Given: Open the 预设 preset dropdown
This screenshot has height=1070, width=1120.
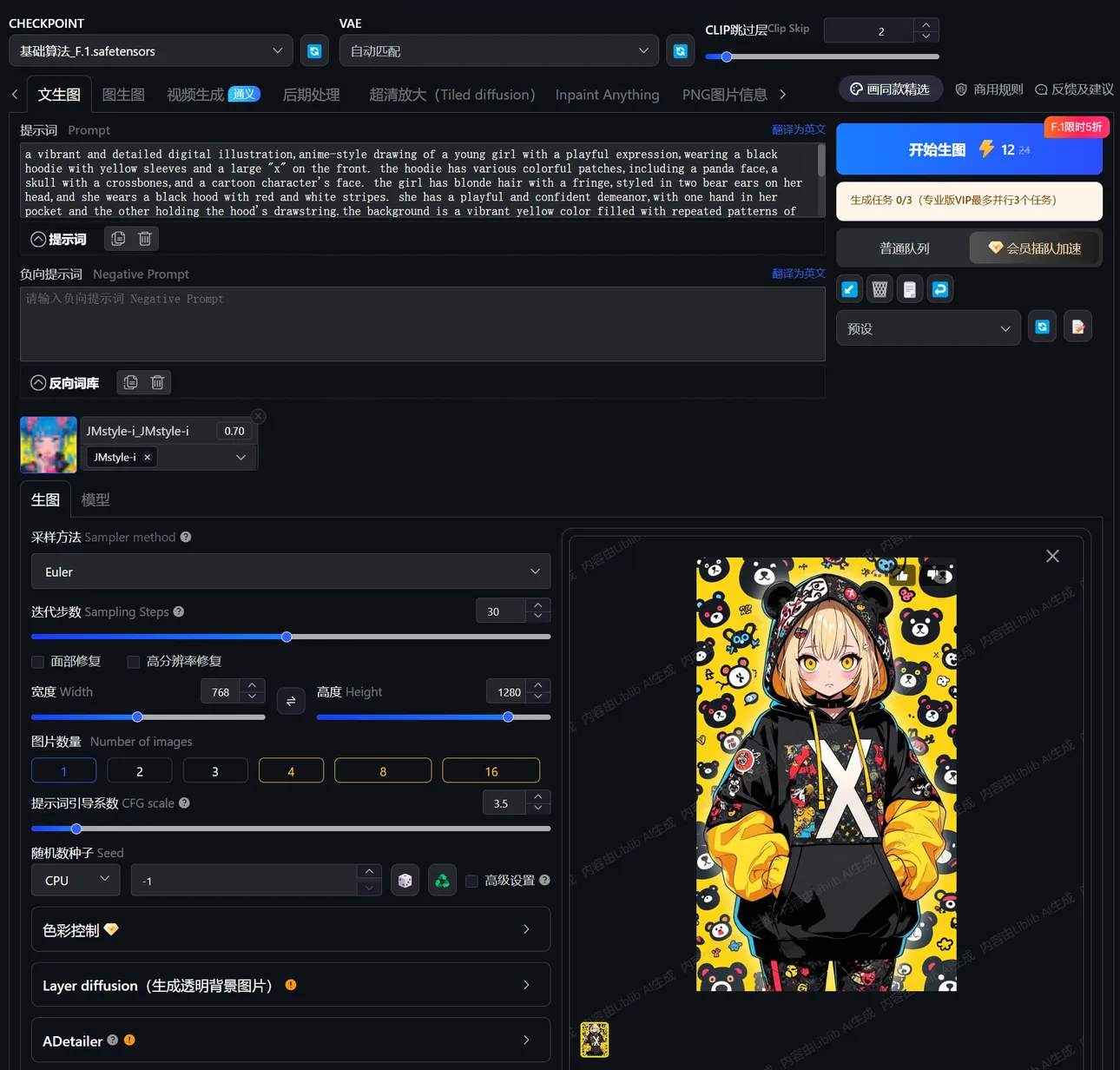Looking at the screenshot, I should [927, 328].
